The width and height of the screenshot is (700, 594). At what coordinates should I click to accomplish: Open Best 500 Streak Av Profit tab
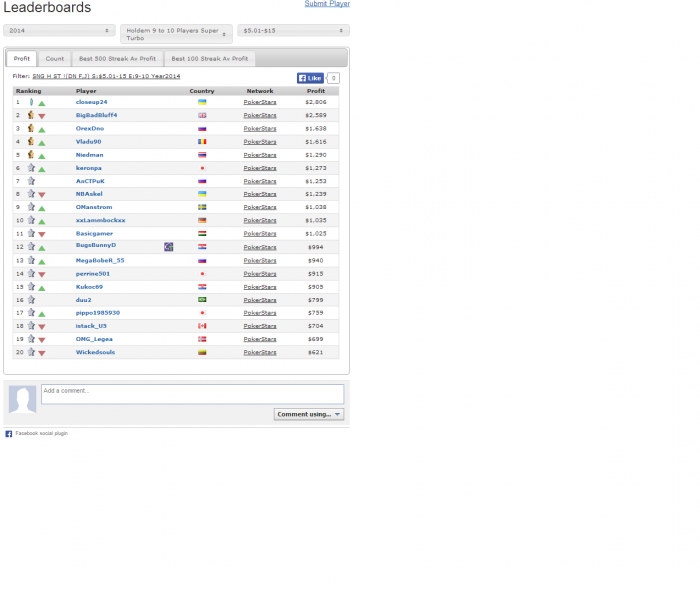(x=117, y=58)
